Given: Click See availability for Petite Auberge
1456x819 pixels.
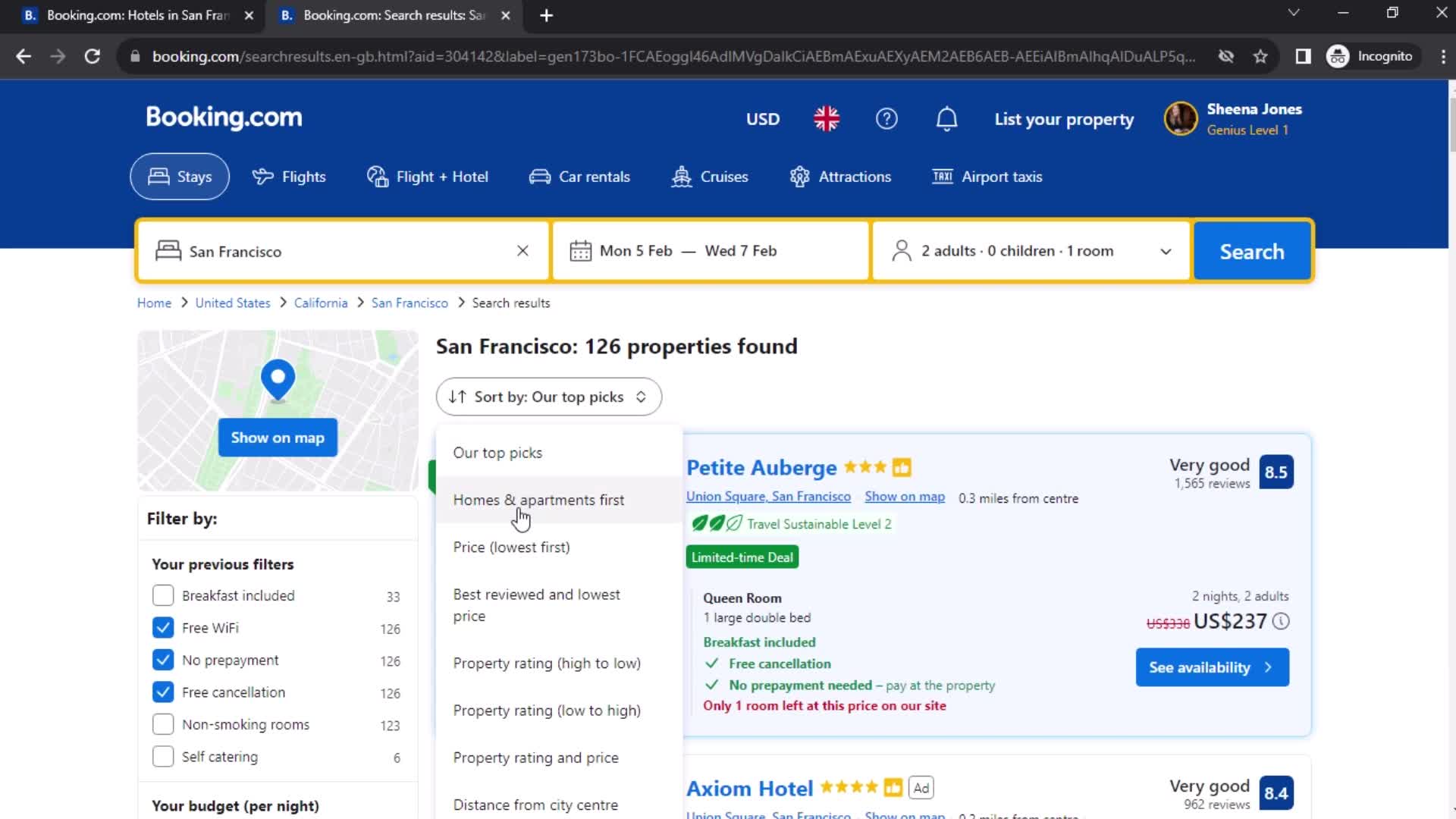Looking at the screenshot, I should pos(1212,667).
